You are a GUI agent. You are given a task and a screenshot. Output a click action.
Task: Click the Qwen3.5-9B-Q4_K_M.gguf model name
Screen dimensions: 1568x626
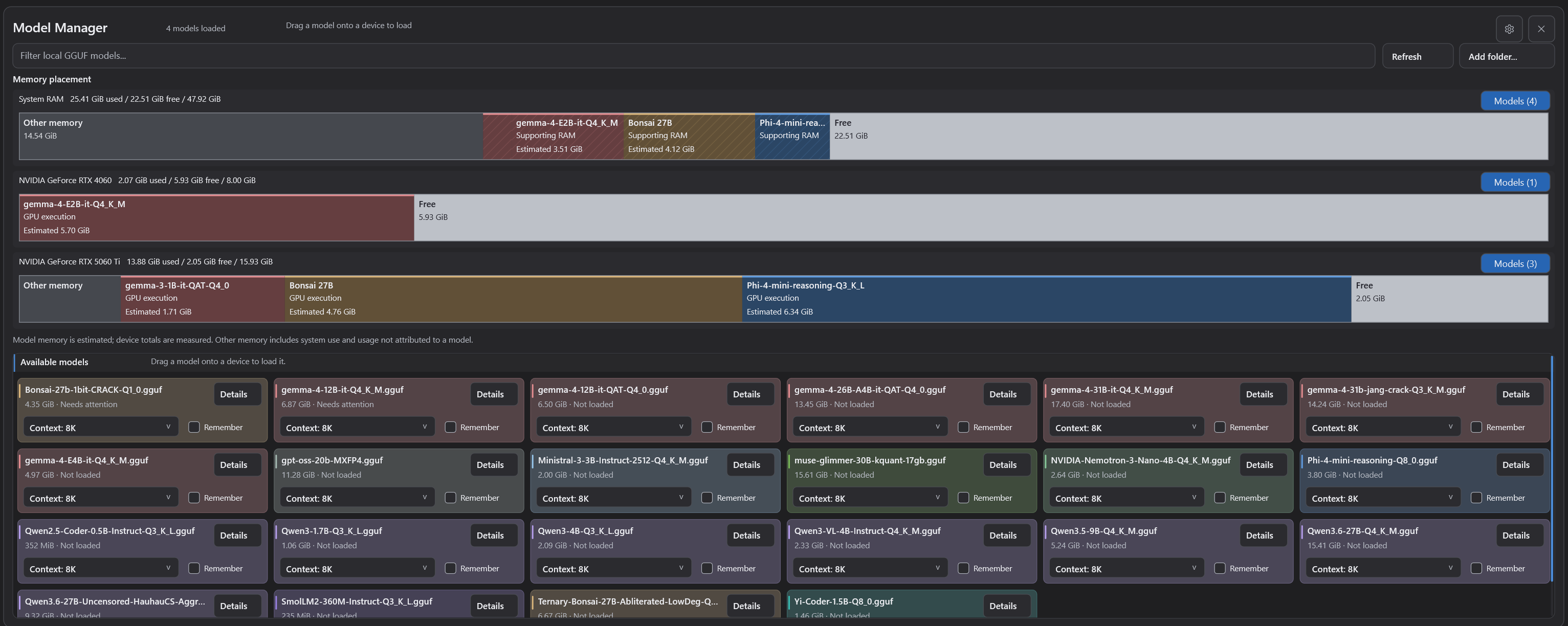tap(1103, 531)
